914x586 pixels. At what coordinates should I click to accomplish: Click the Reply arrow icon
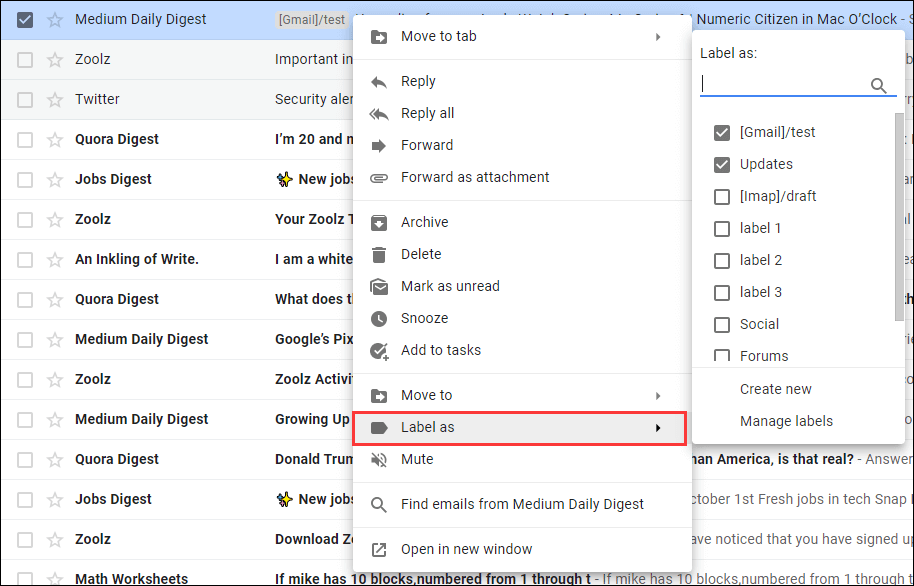click(x=379, y=81)
